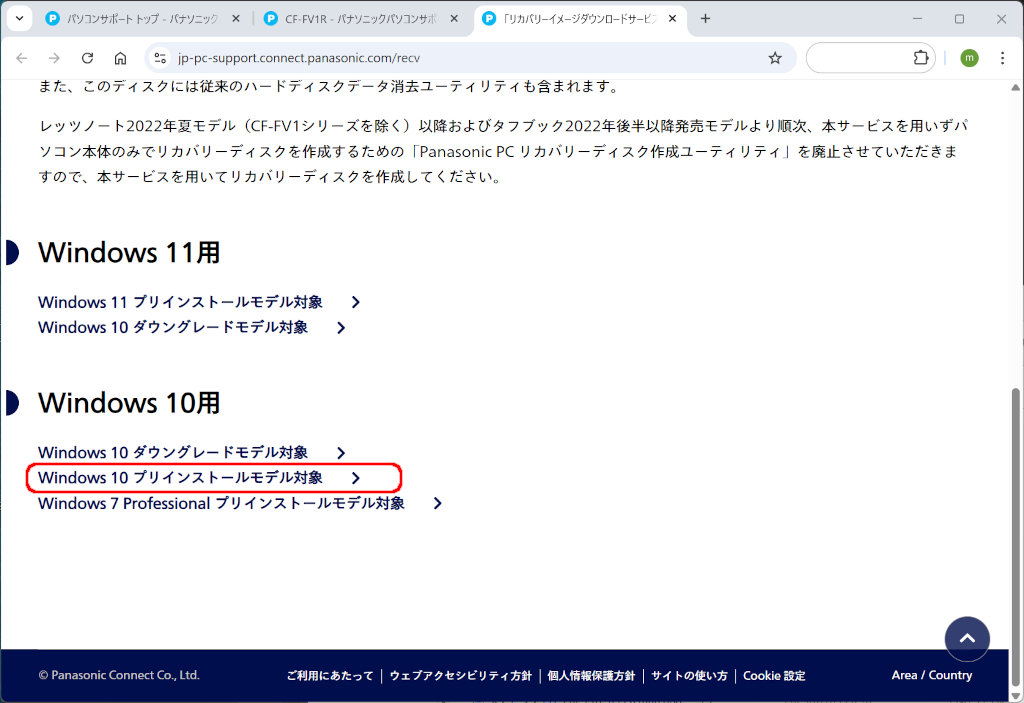Reload the current page

[88, 58]
